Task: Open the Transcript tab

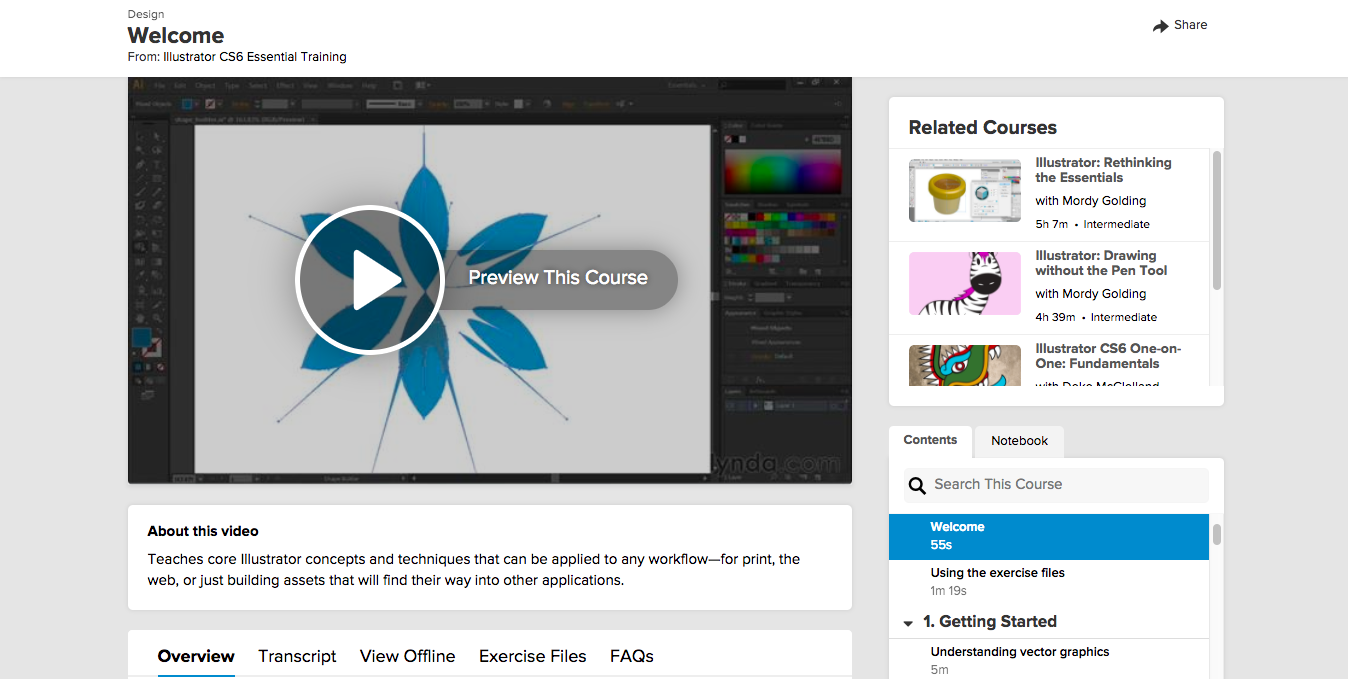Action: (297, 656)
